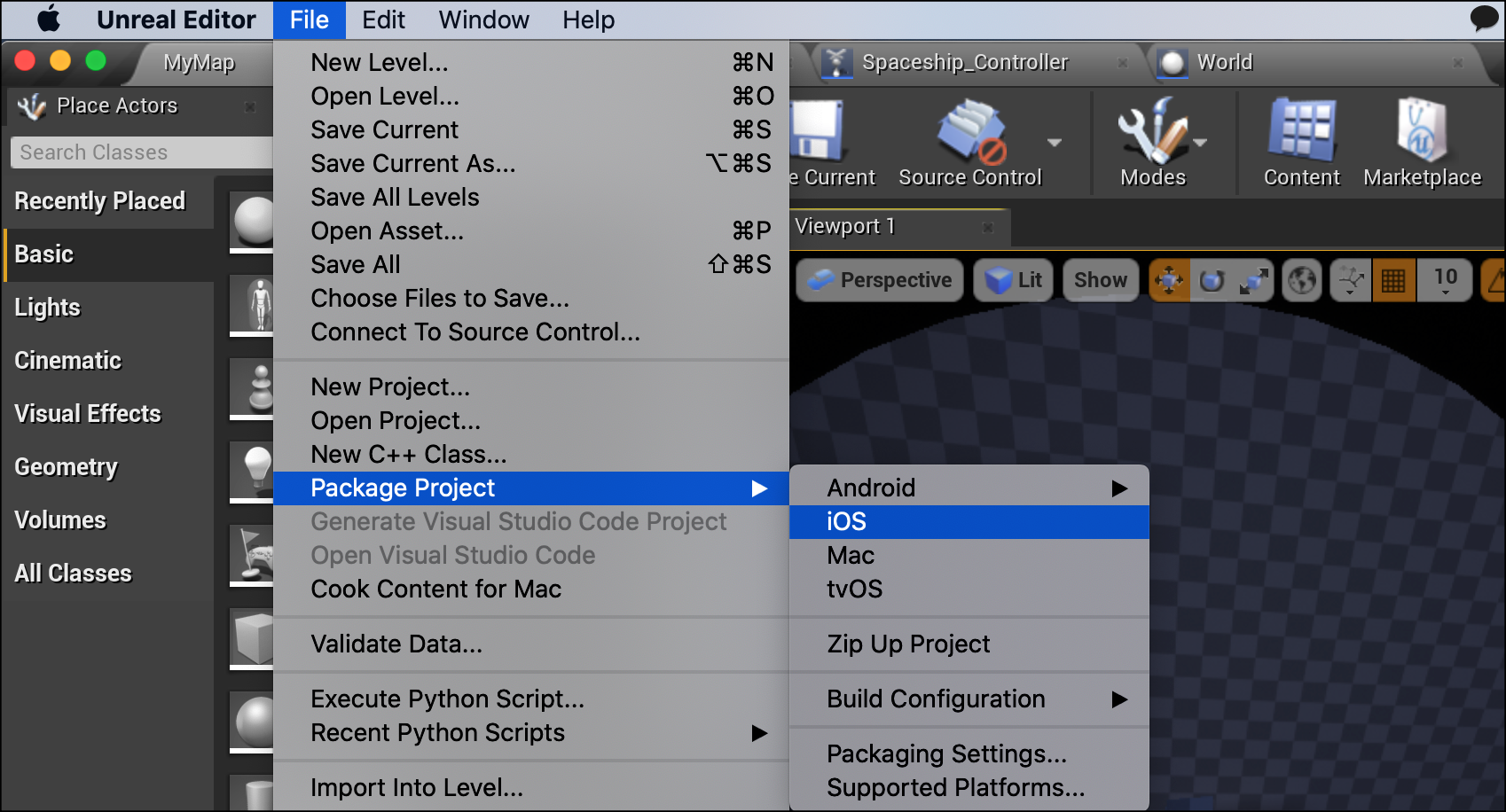Viewport: 1506px width, 812px height.
Task: Select the scale gizmo tool in viewport
Action: pyautogui.click(x=1253, y=281)
